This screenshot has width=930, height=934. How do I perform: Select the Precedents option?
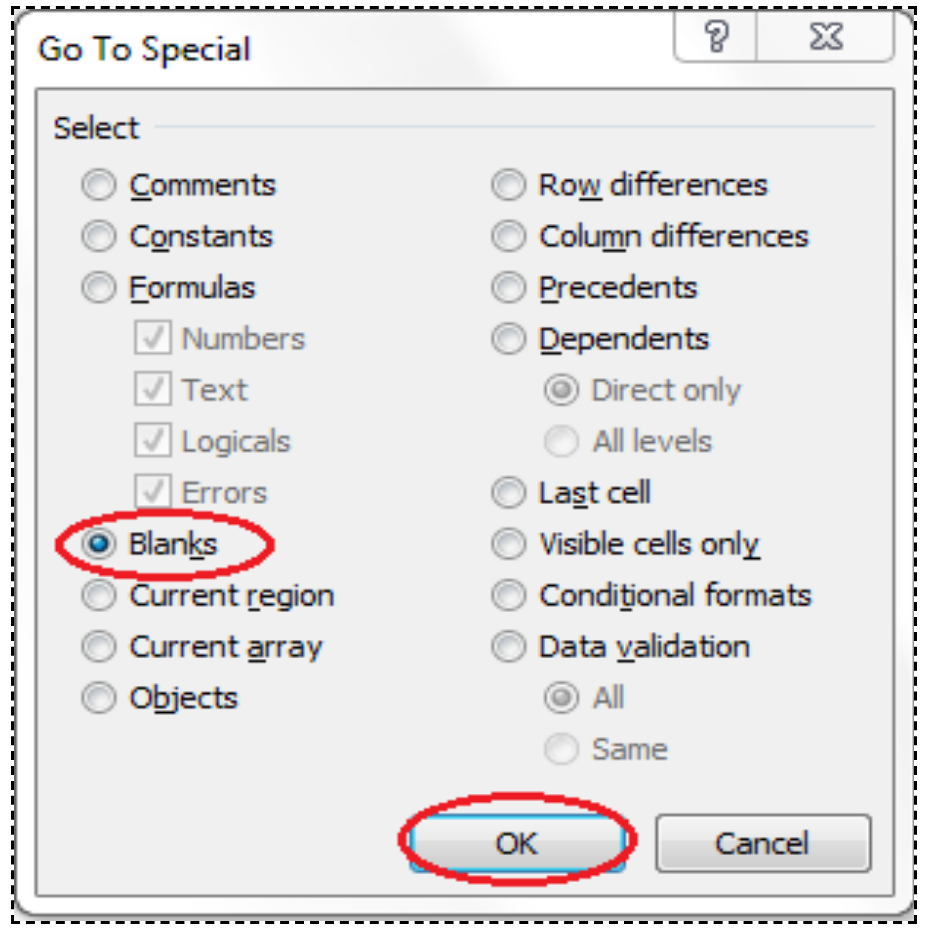coord(510,287)
